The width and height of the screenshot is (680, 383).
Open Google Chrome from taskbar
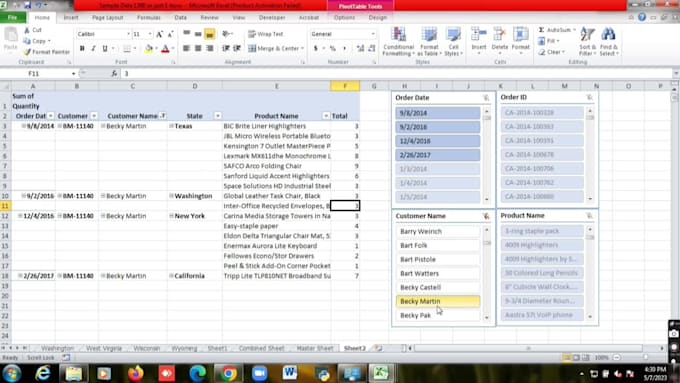click(229, 373)
